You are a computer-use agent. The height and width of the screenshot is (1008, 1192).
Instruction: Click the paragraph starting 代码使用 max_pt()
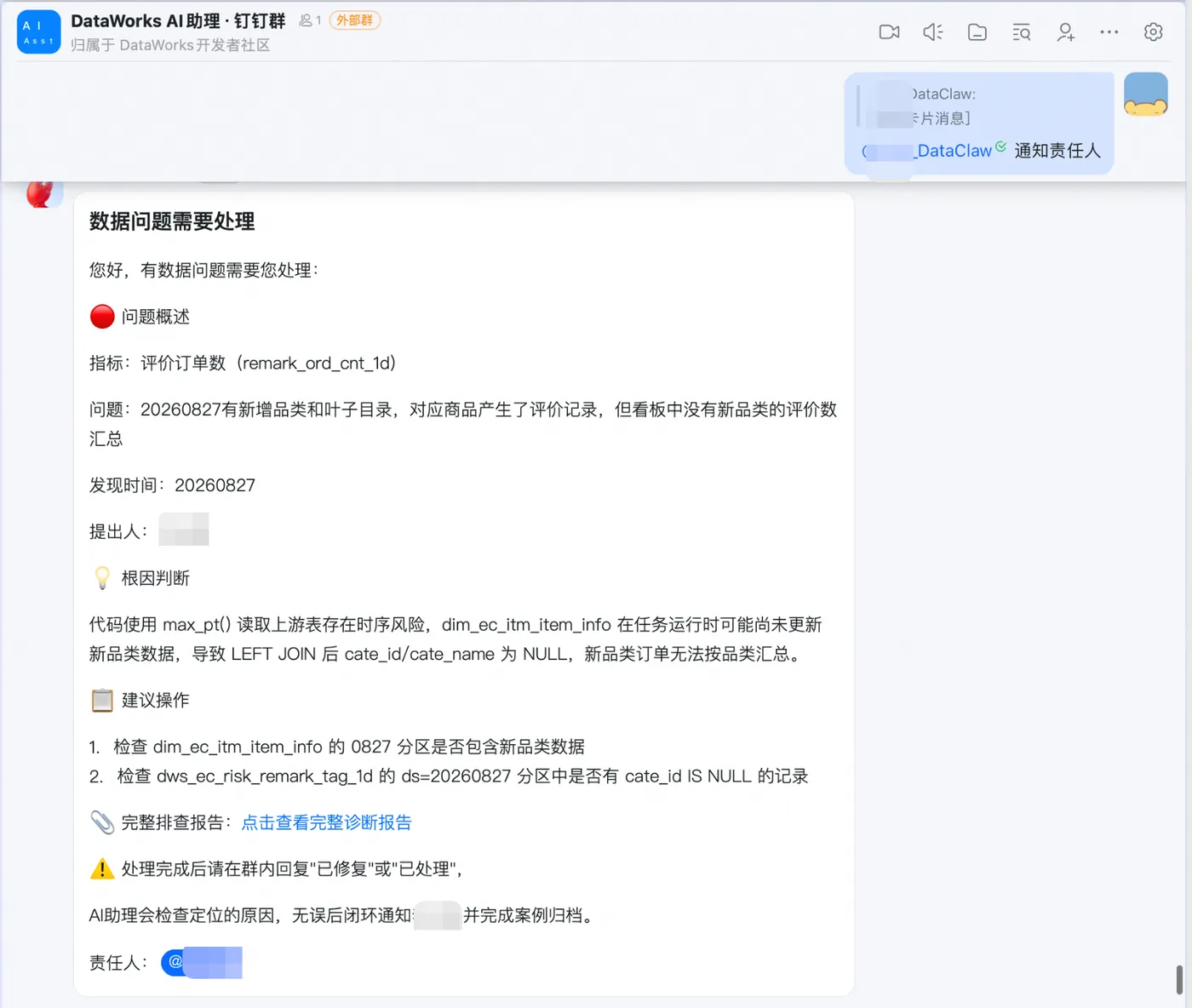pyautogui.click(x=456, y=639)
